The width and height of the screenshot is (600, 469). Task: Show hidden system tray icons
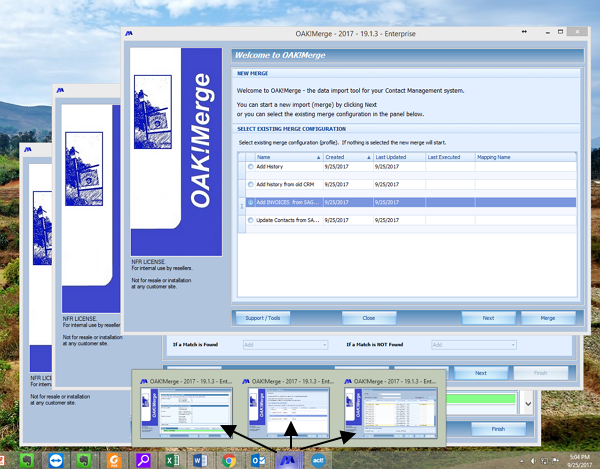[522, 461]
